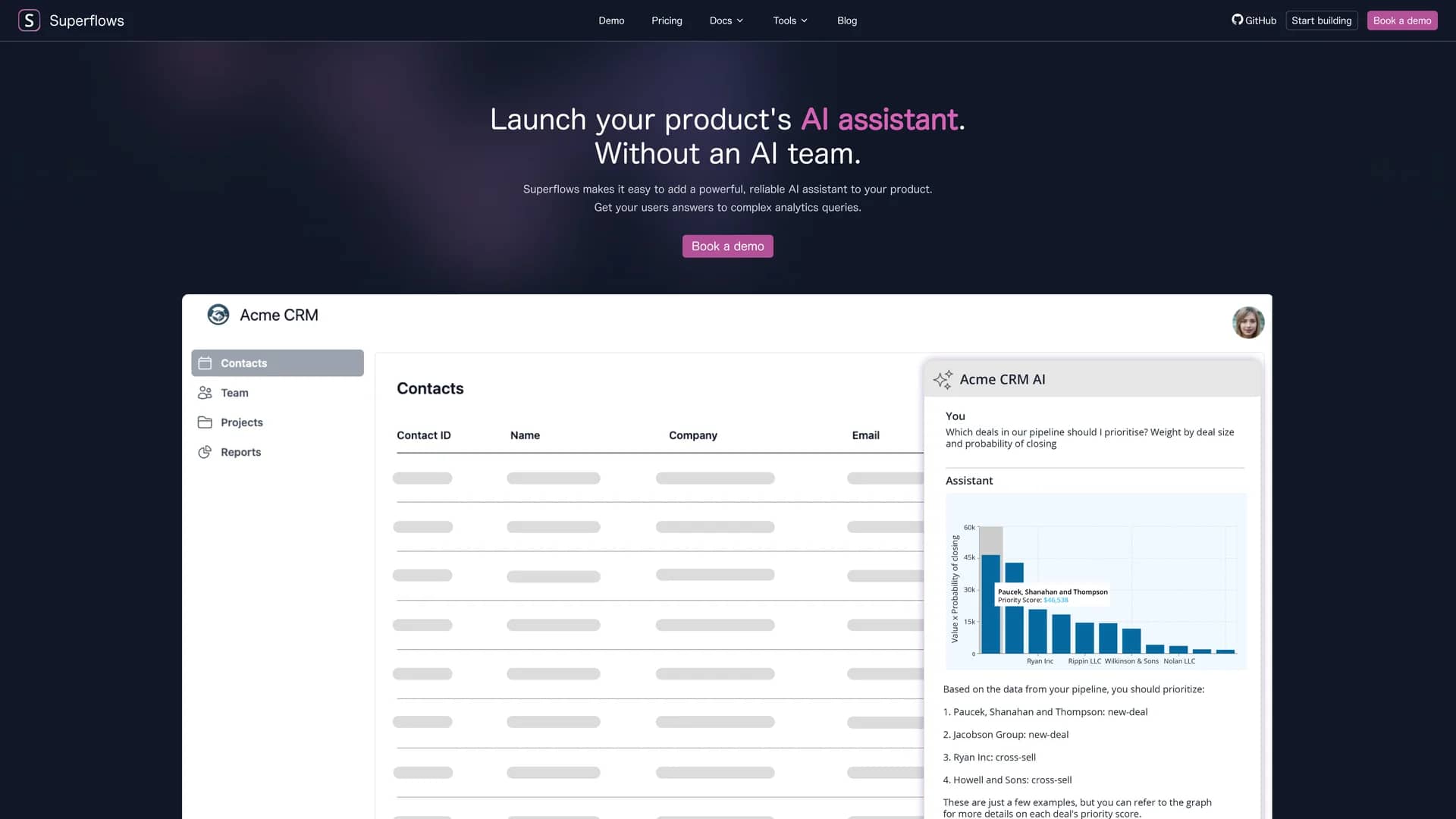Click the Name column header
Screen dimensions: 1456x819
(x=525, y=435)
